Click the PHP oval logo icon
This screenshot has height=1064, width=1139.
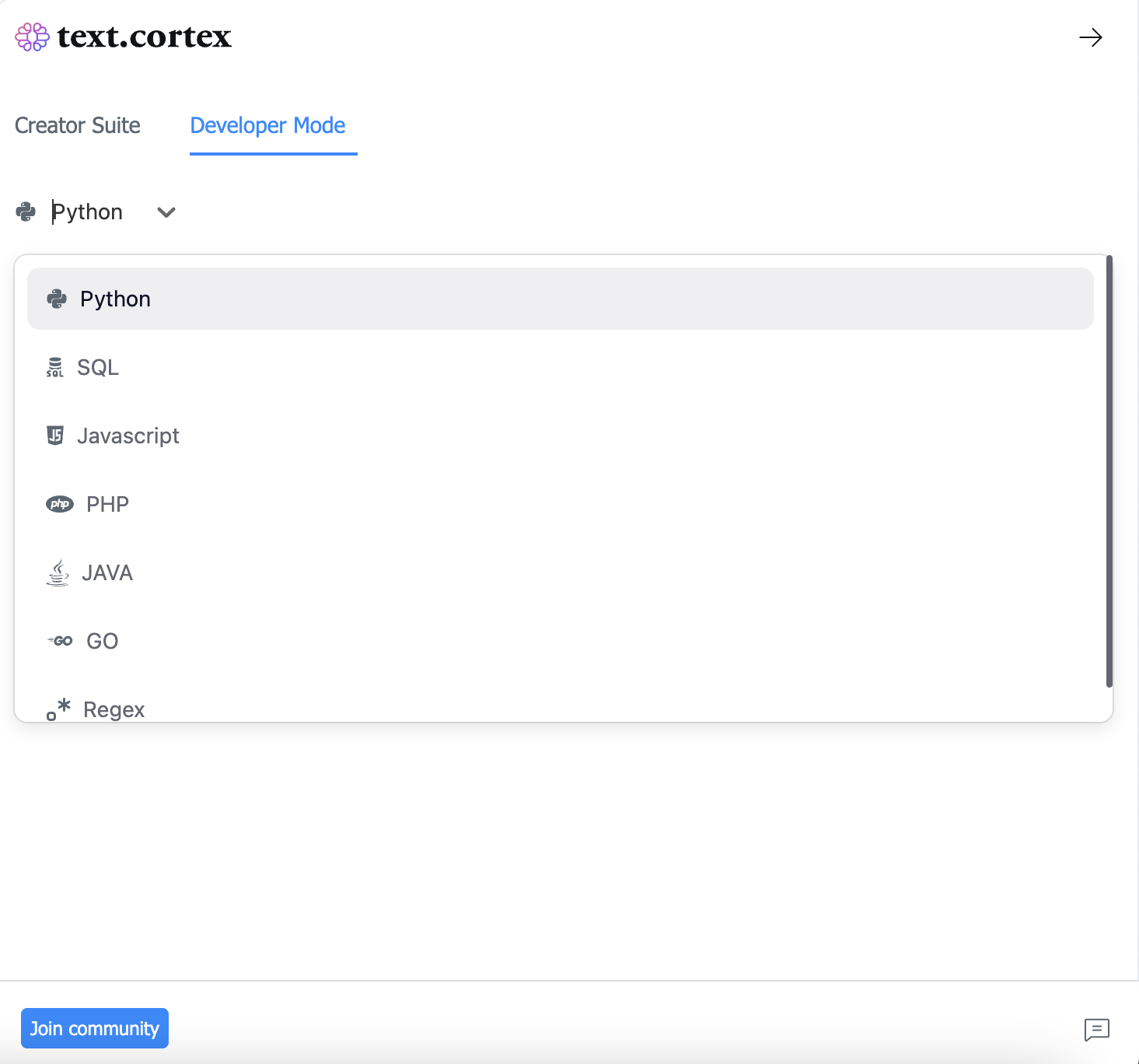[60, 504]
